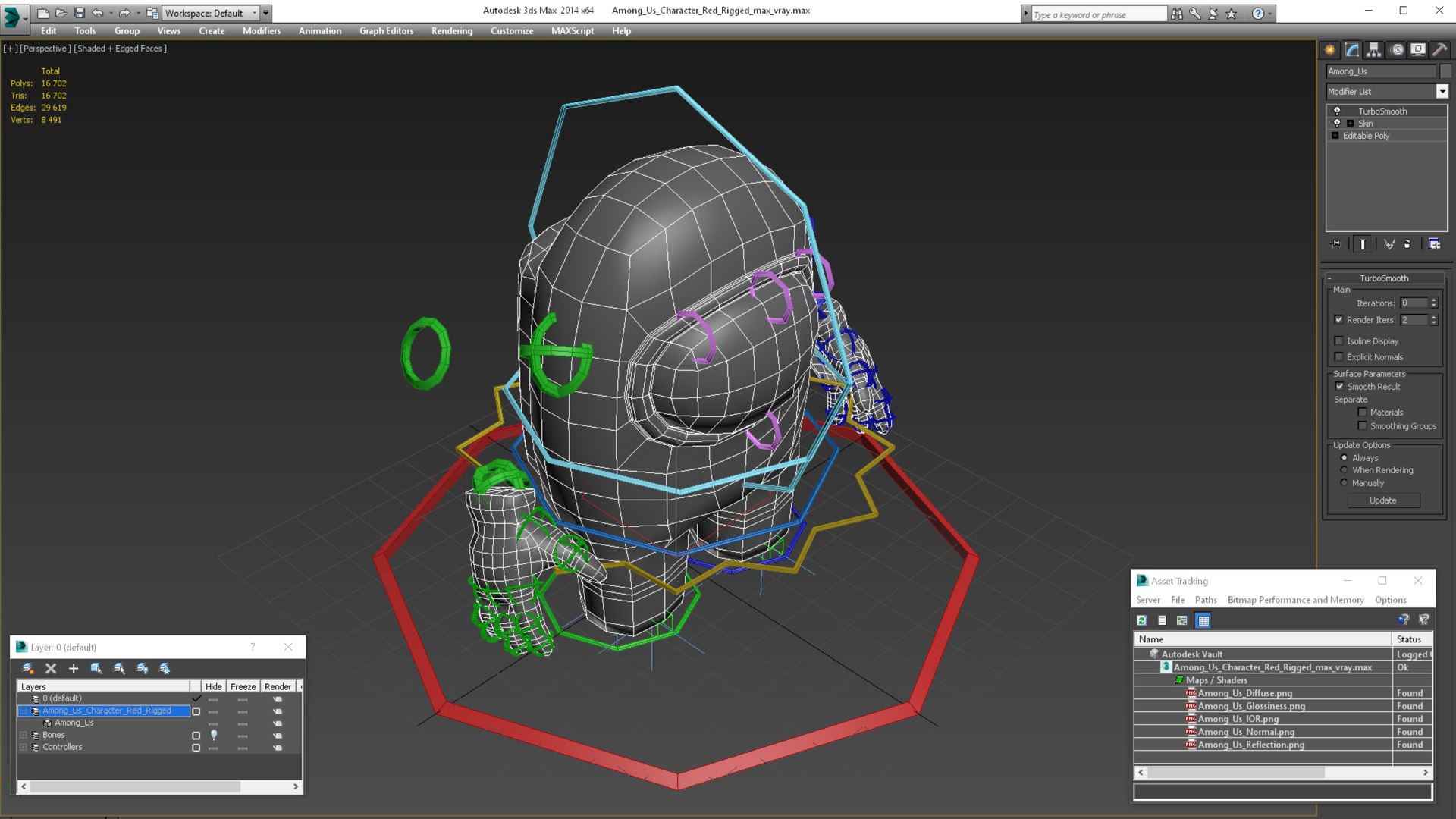This screenshot has width=1456, height=819.
Task: Open the Utilities hammer tab
Action: (x=1439, y=50)
